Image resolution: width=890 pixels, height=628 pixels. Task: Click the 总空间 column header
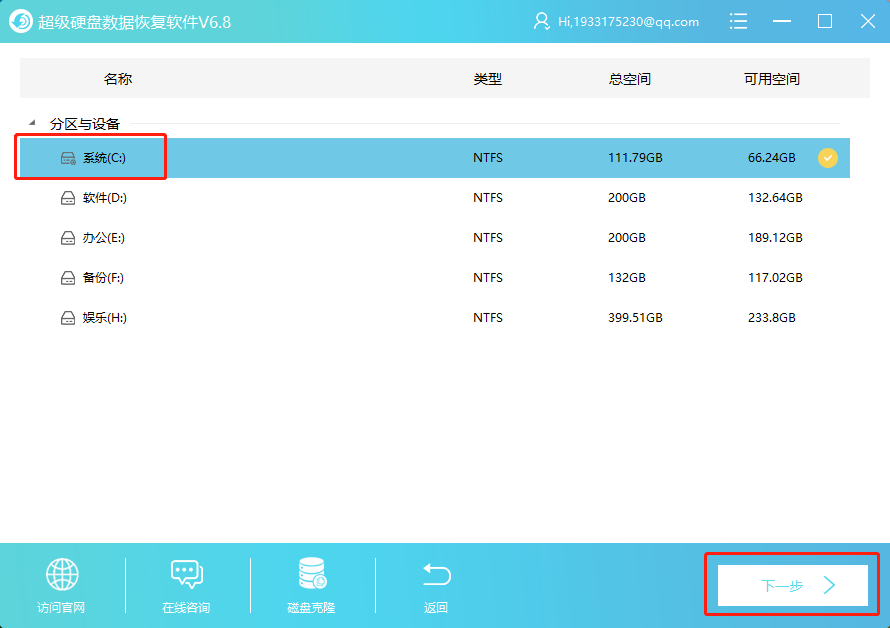629,79
